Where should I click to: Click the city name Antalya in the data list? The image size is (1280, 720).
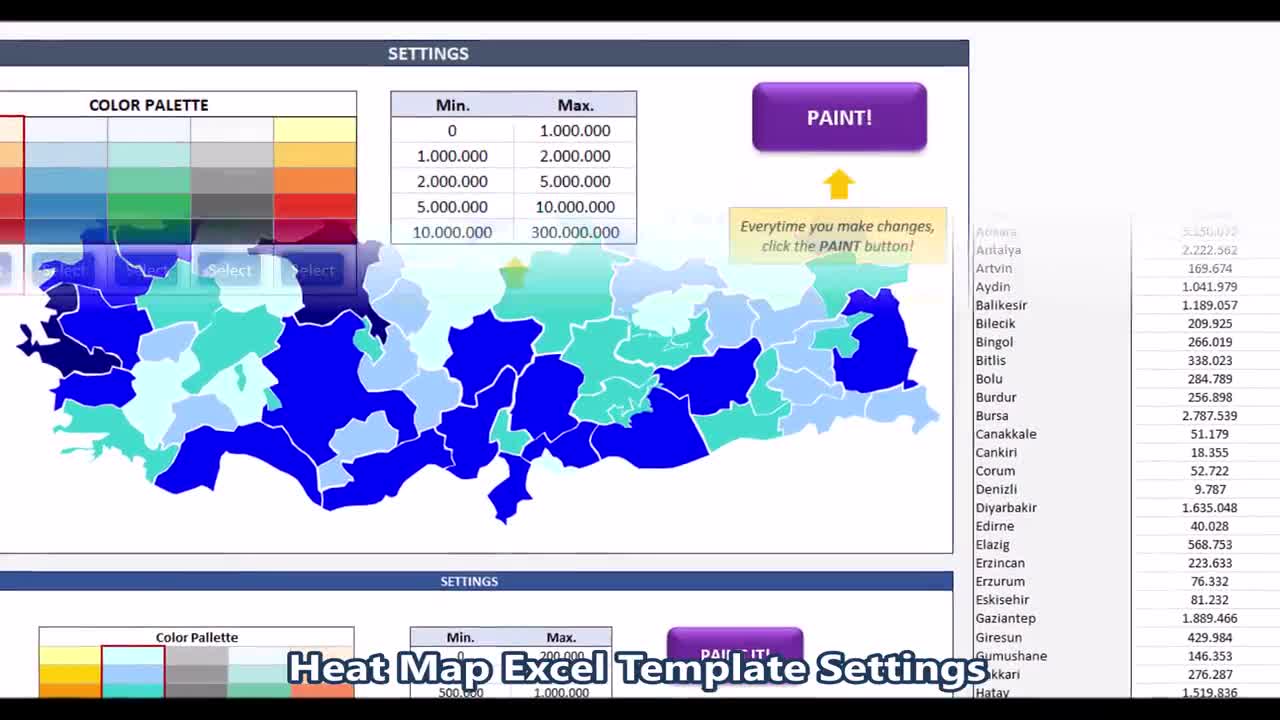pos(1001,250)
